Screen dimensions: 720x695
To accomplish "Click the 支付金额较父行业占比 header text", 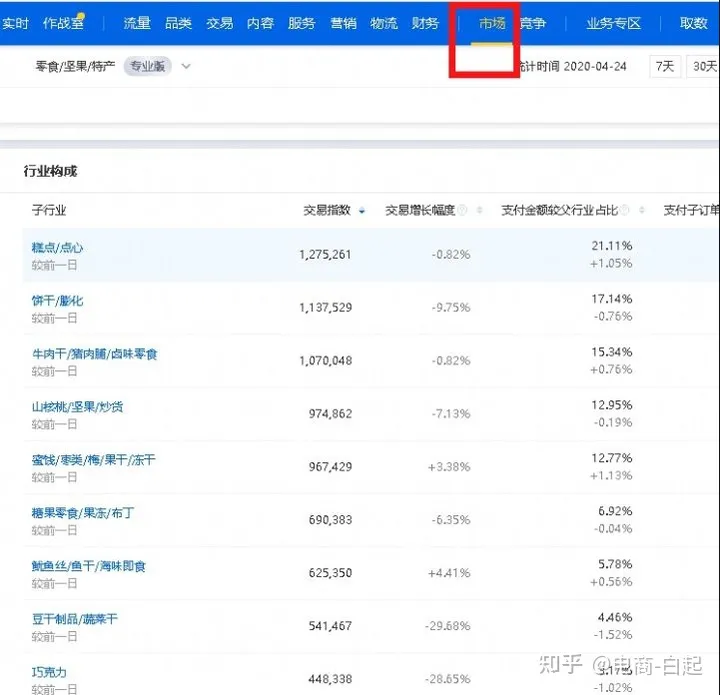I will click(560, 210).
